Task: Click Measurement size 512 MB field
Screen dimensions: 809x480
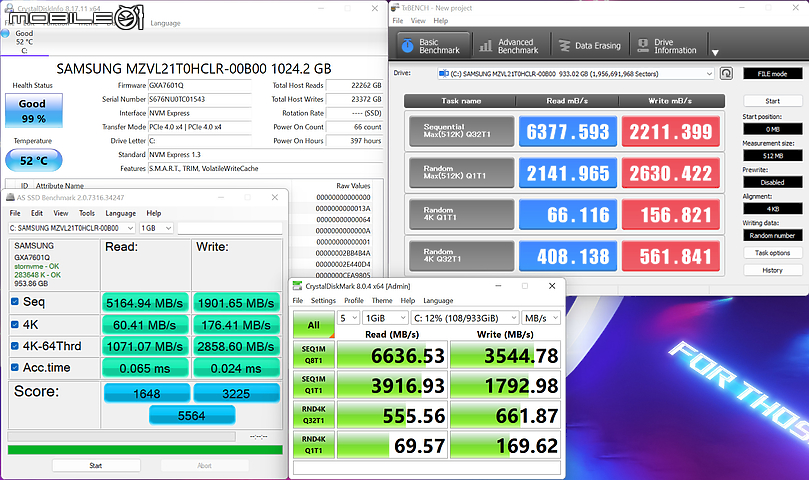Action: 772,155
